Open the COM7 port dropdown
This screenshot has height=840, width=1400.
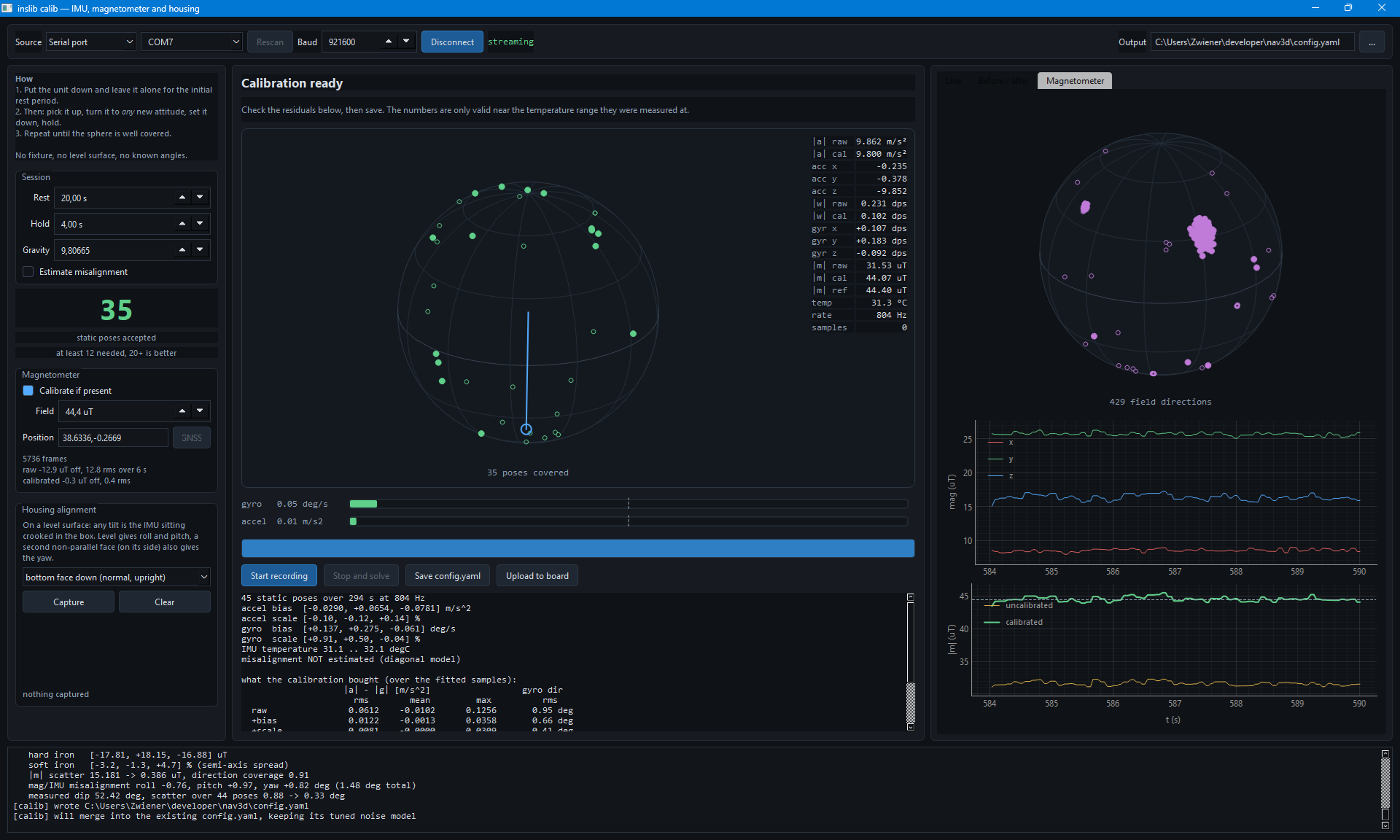coord(192,42)
